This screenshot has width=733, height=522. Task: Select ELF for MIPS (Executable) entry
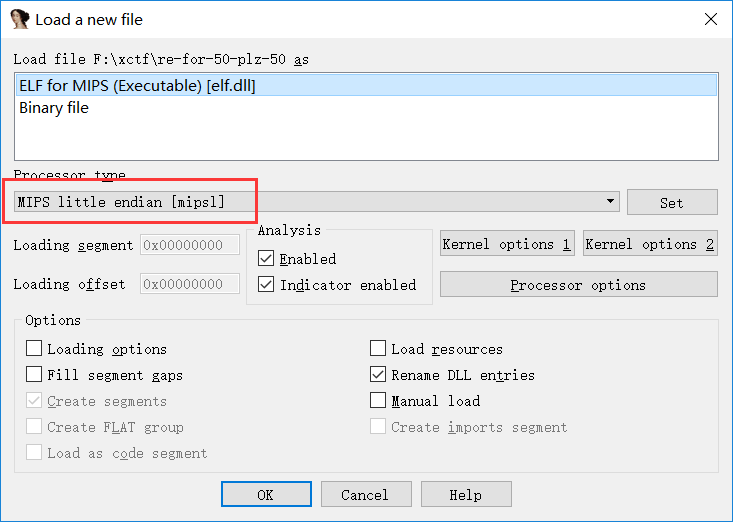[x=137, y=86]
